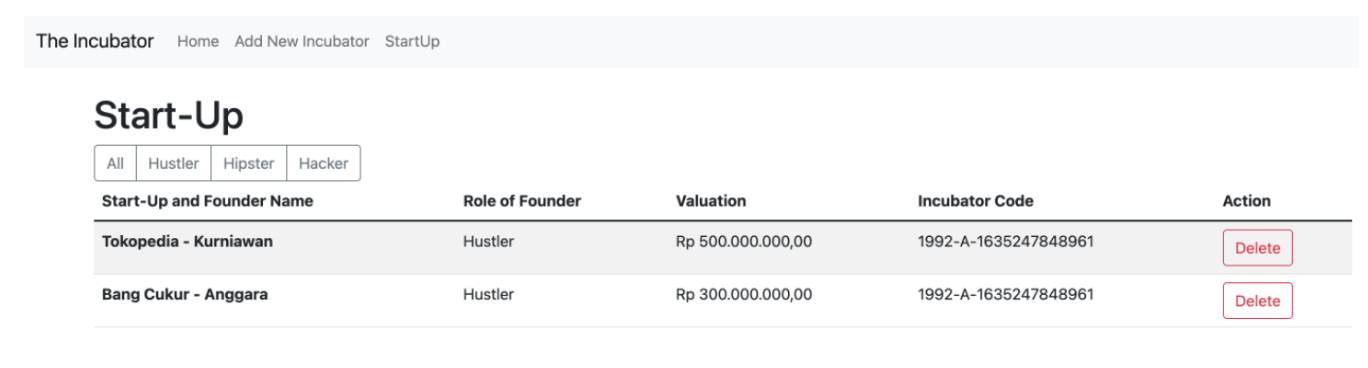Filter startups by Hacker role
Viewport: 1368px width, 368px height.
coord(324,163)
